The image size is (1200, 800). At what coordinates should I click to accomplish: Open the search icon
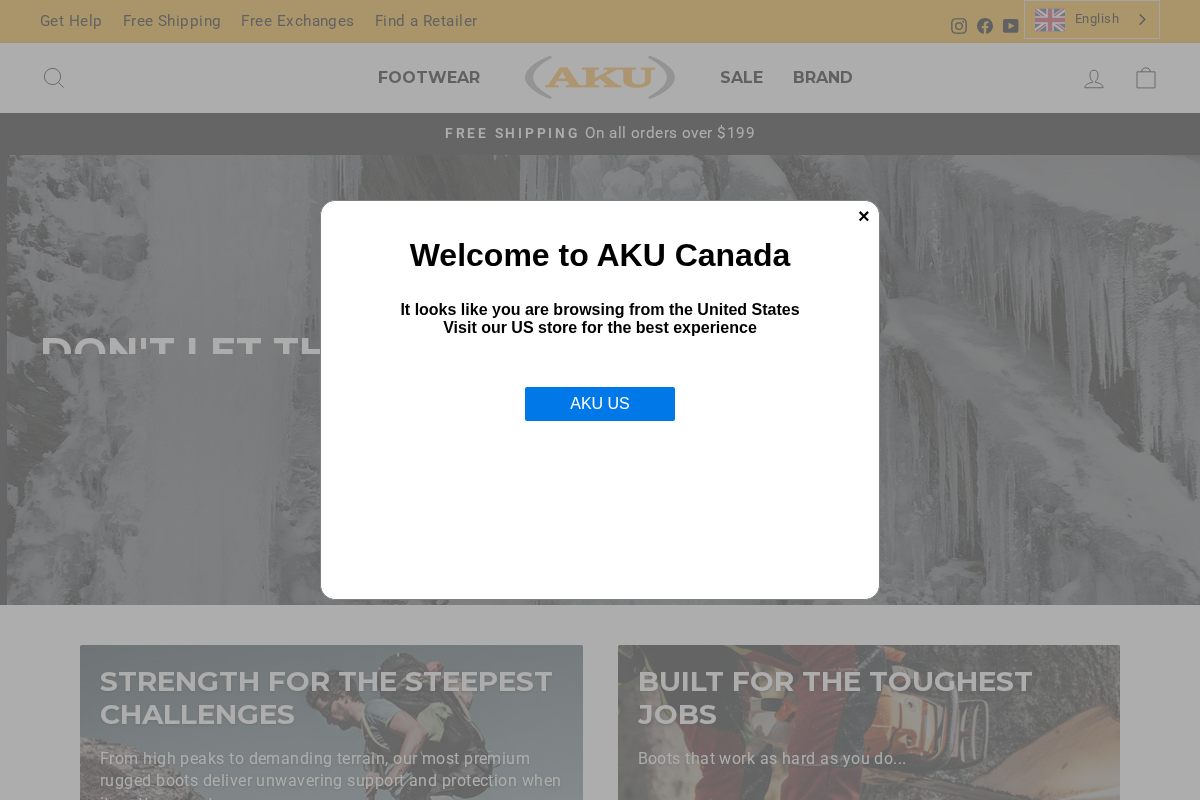[55, 77]
